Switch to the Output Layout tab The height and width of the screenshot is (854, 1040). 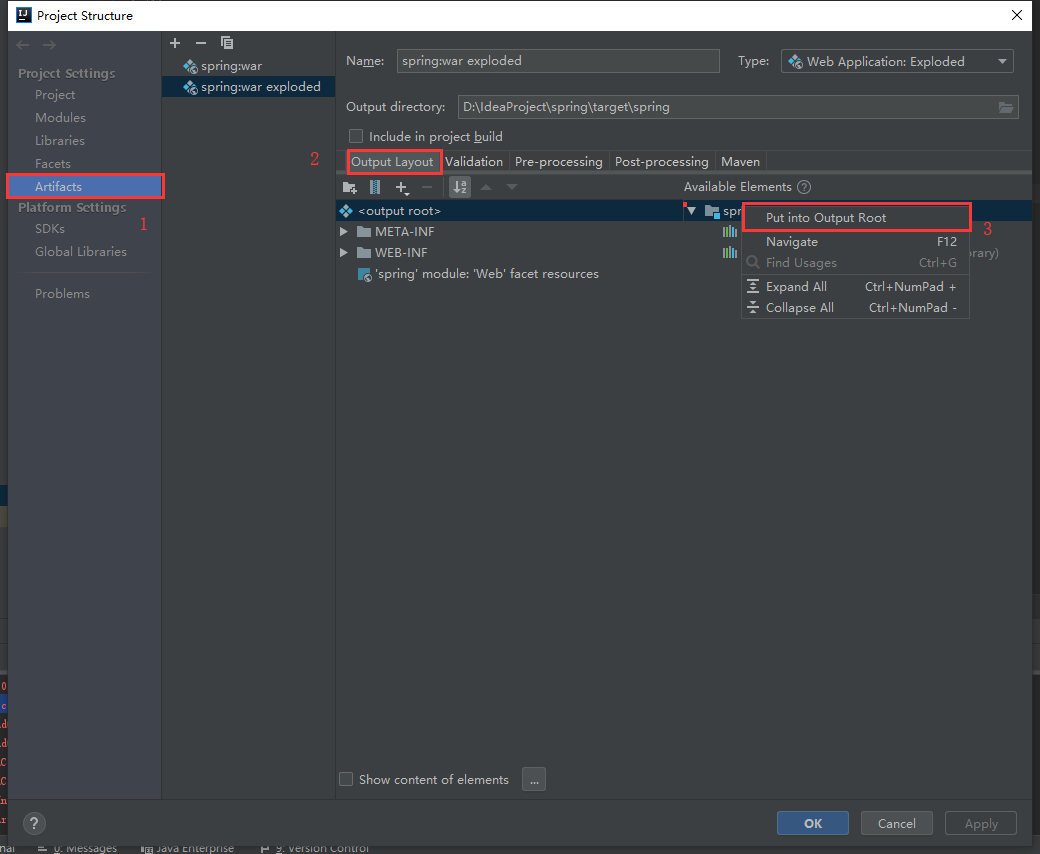click(x=392, y=162)
